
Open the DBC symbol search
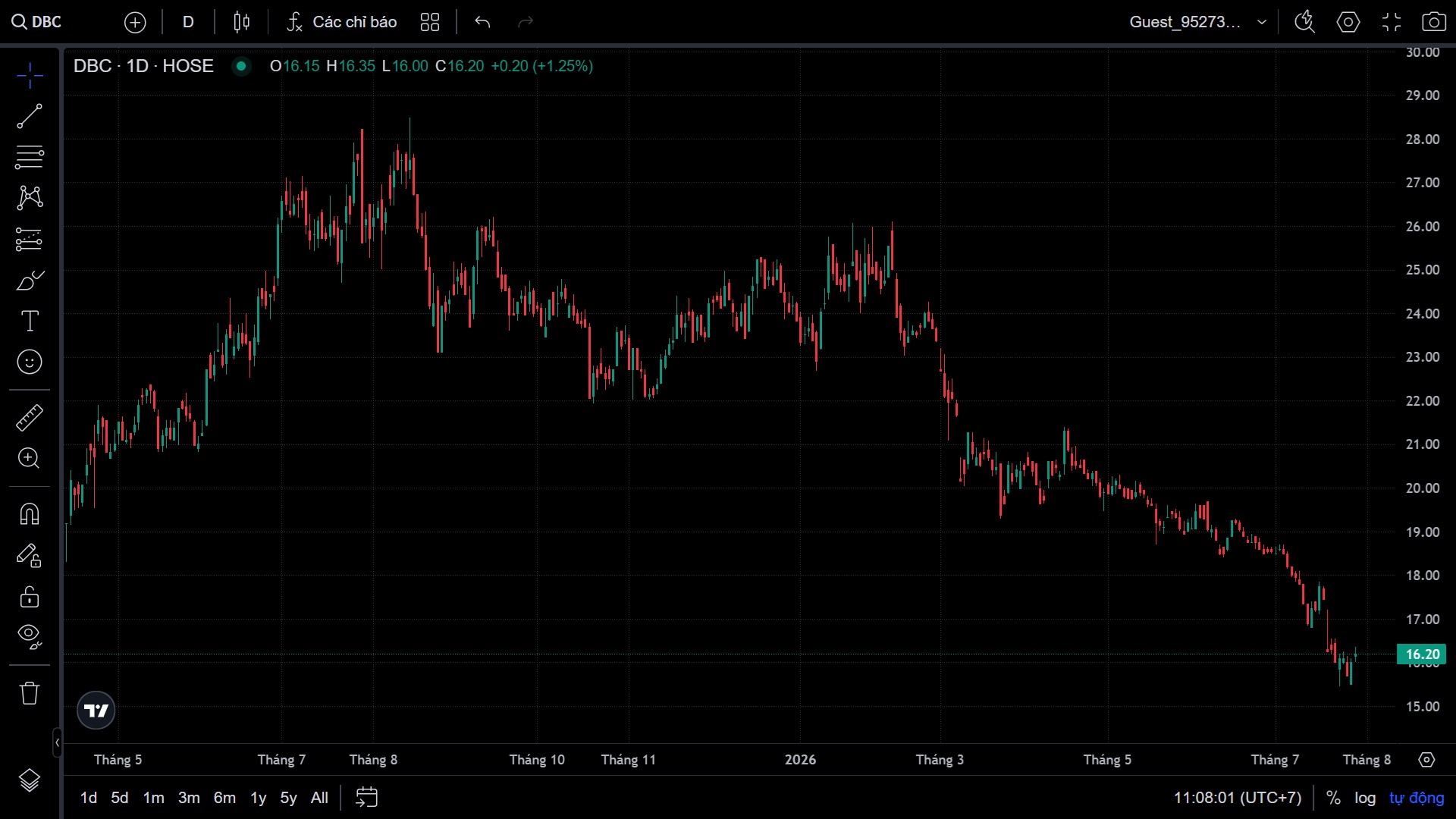(x=36, y=22)
